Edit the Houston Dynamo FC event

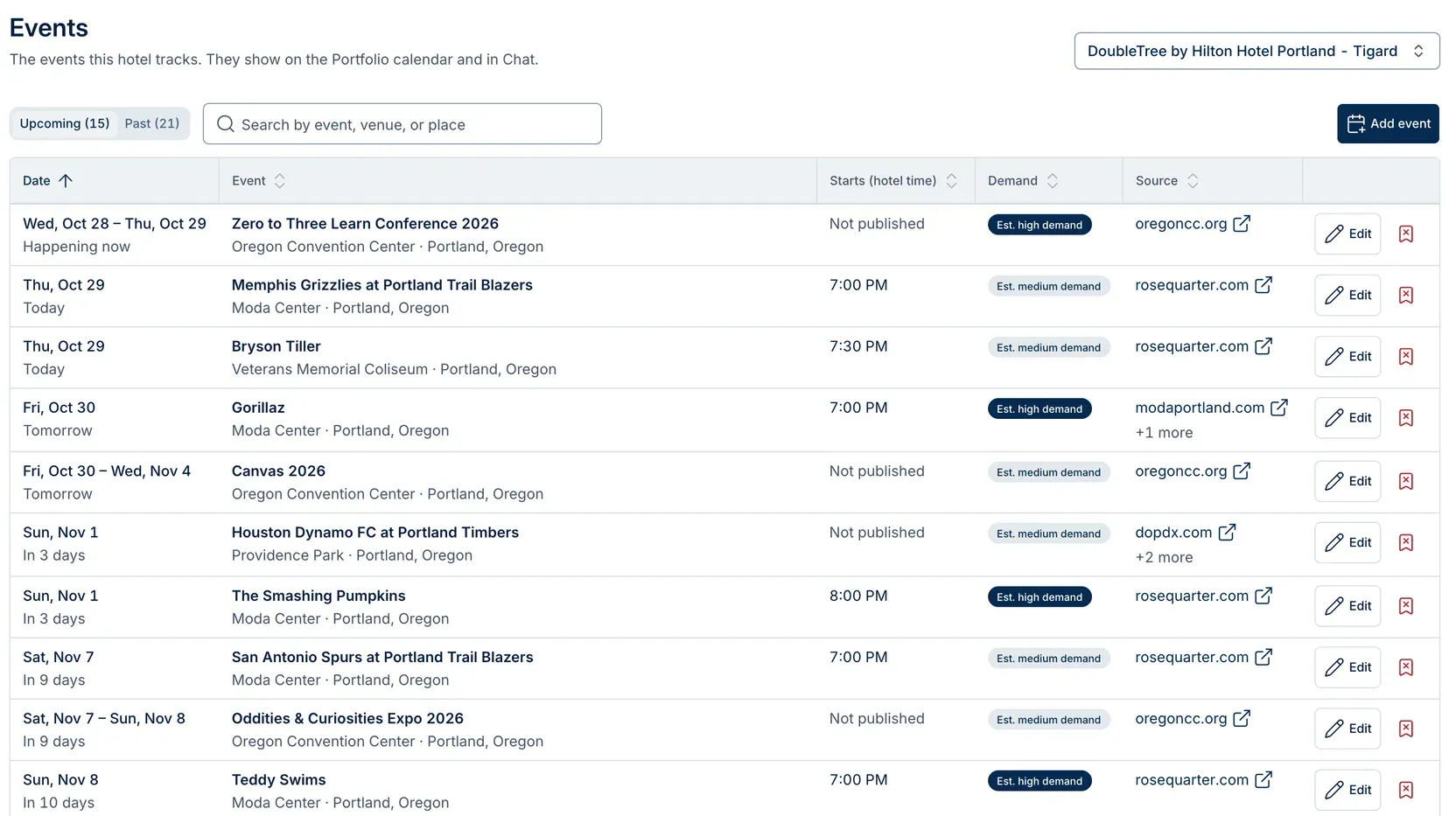tap(1347, 542)
